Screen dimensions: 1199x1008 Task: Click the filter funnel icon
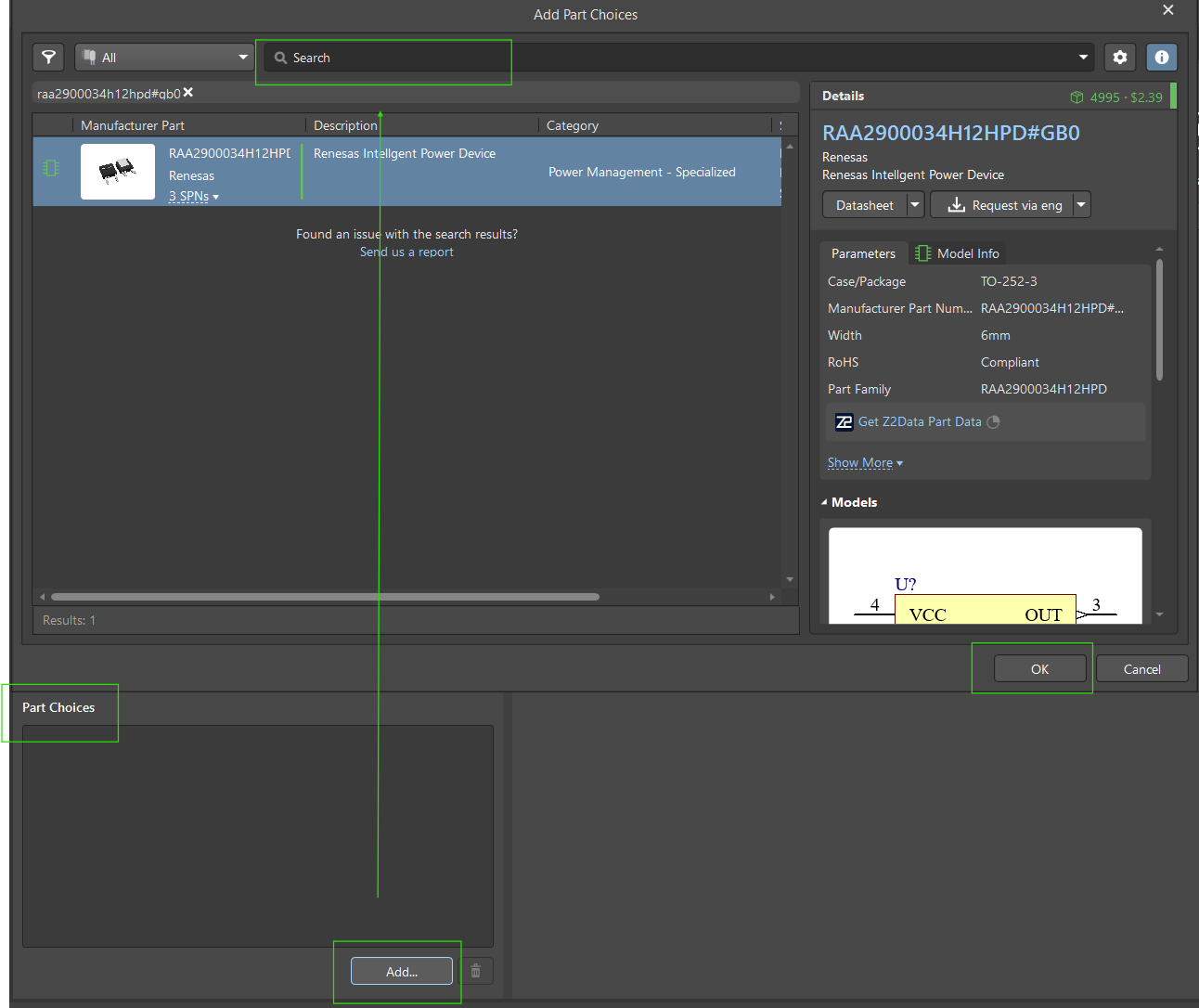click(x=49, y=58)
